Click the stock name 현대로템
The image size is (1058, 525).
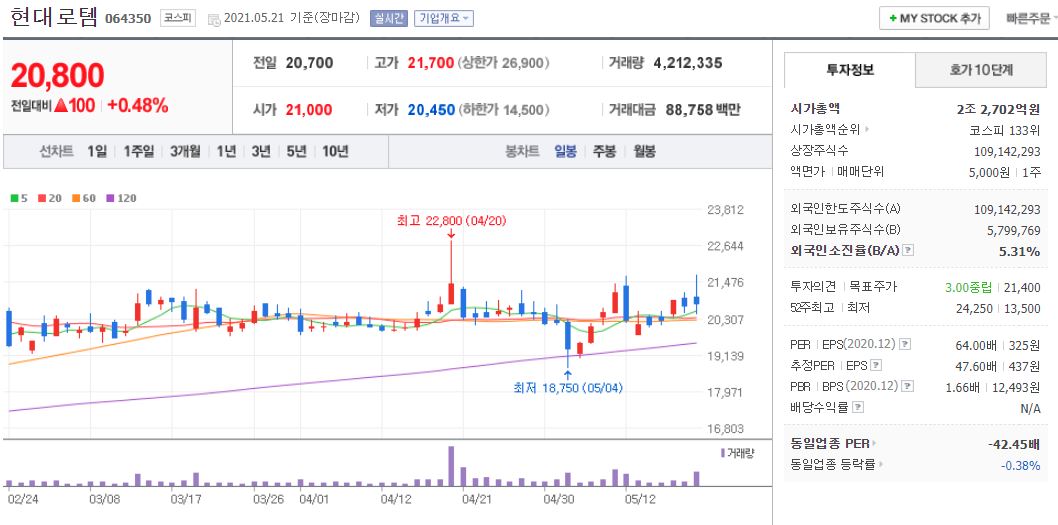54,18
